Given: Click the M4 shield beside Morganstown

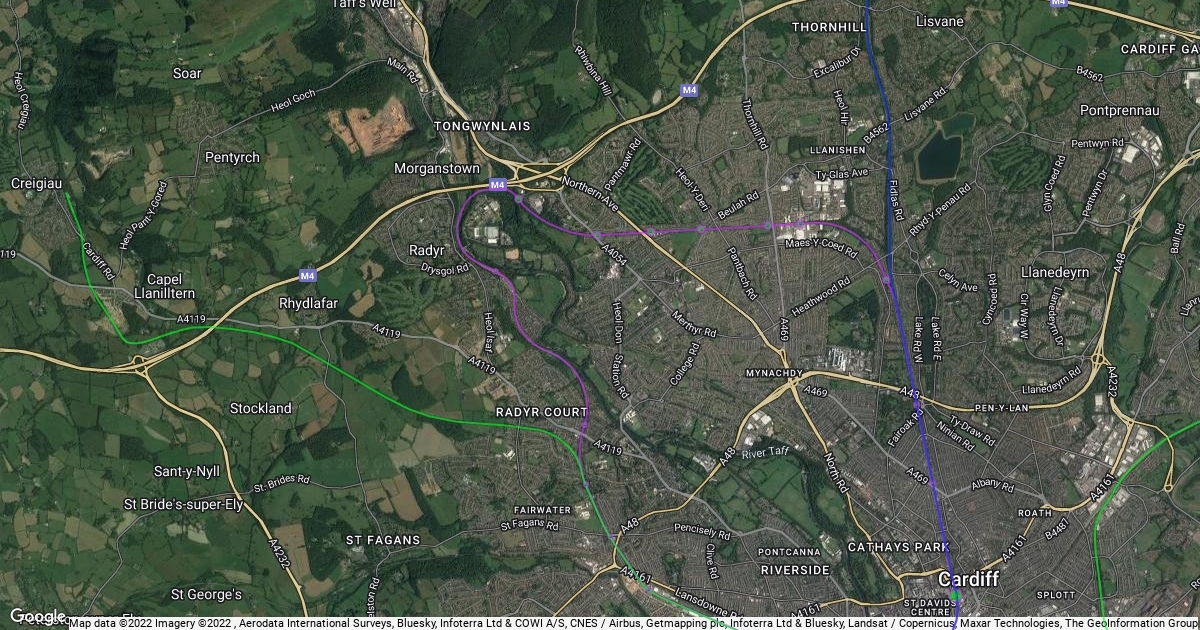Looking at the screenshot, I should click(x=497, y=185).
